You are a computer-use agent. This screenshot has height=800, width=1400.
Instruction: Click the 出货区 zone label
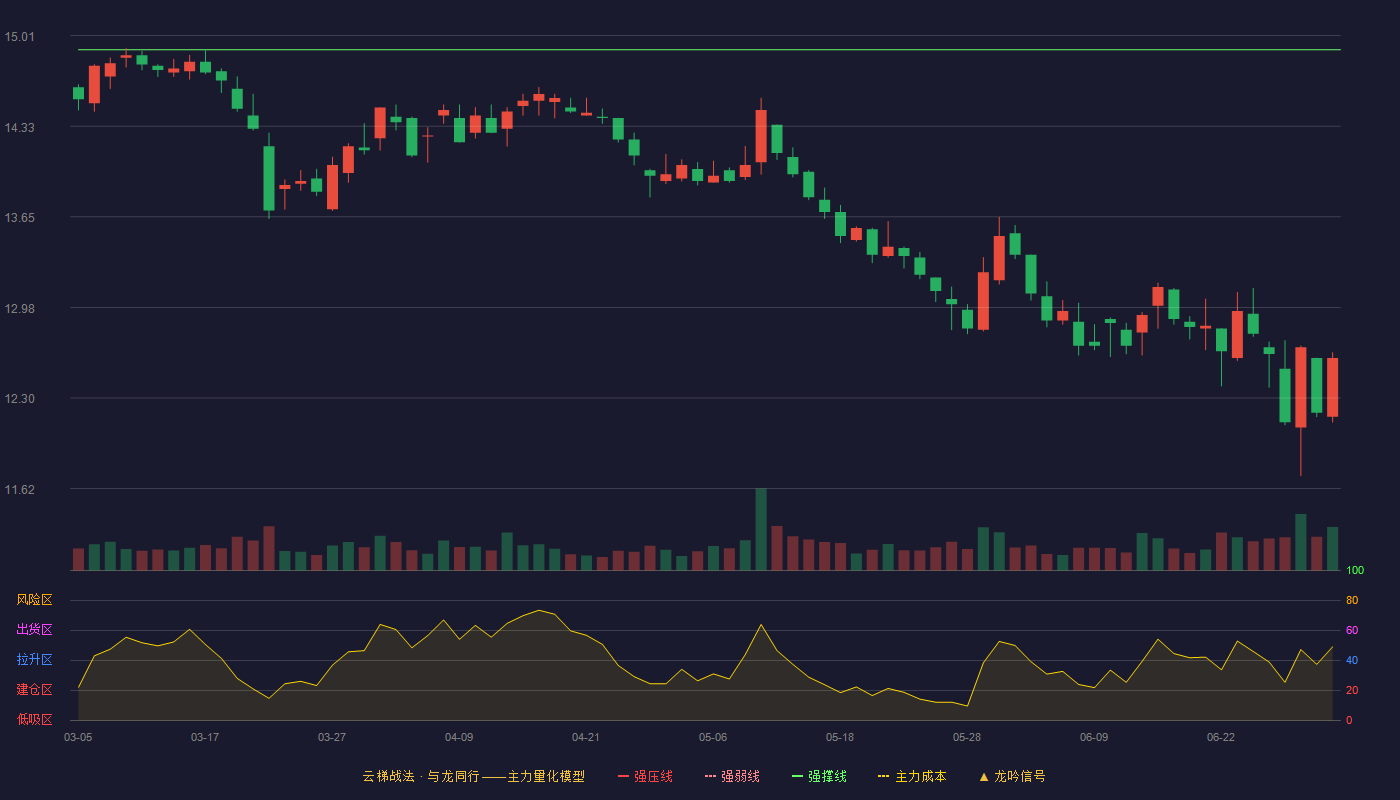34,630
